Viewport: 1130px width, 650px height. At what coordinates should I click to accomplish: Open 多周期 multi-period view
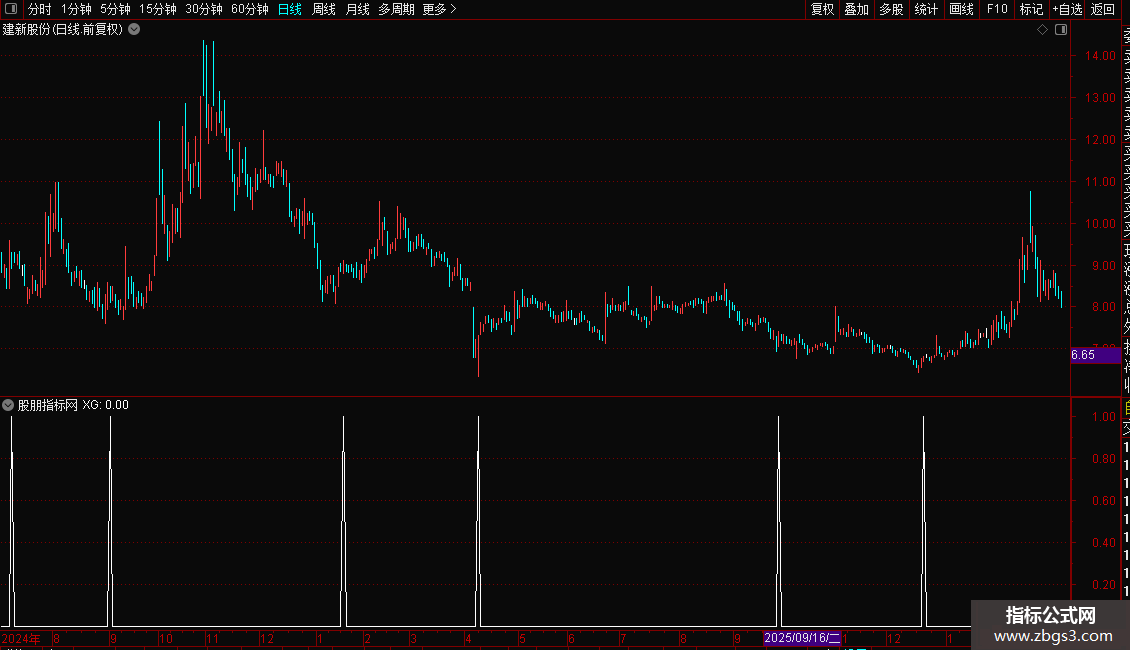396,9
